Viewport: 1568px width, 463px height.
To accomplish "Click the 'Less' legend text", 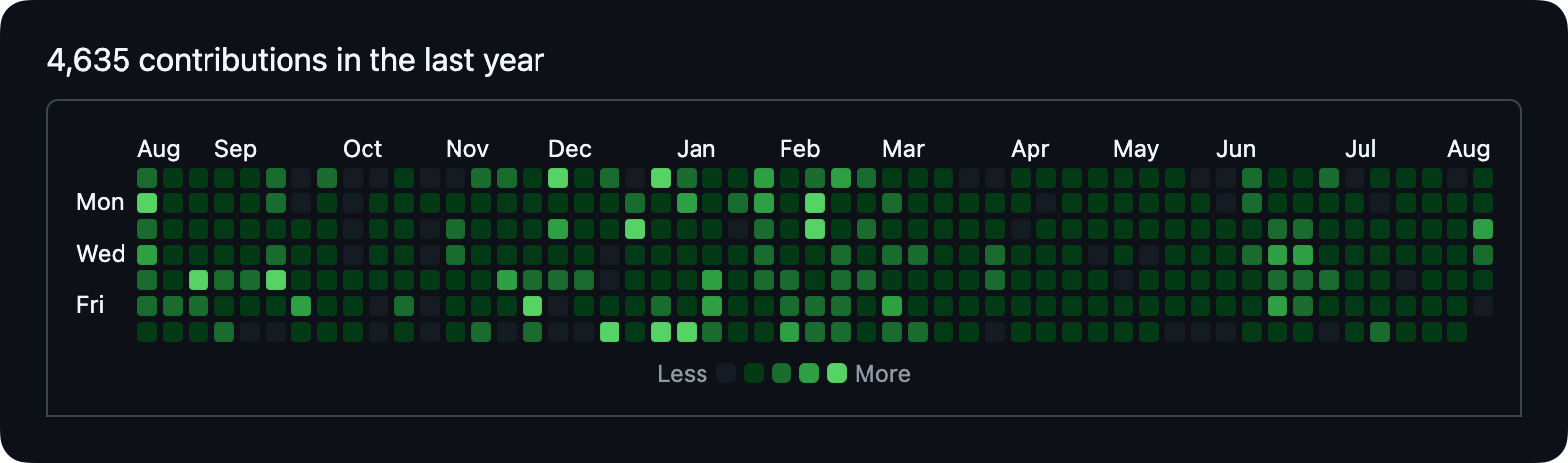I will point(683,374).
